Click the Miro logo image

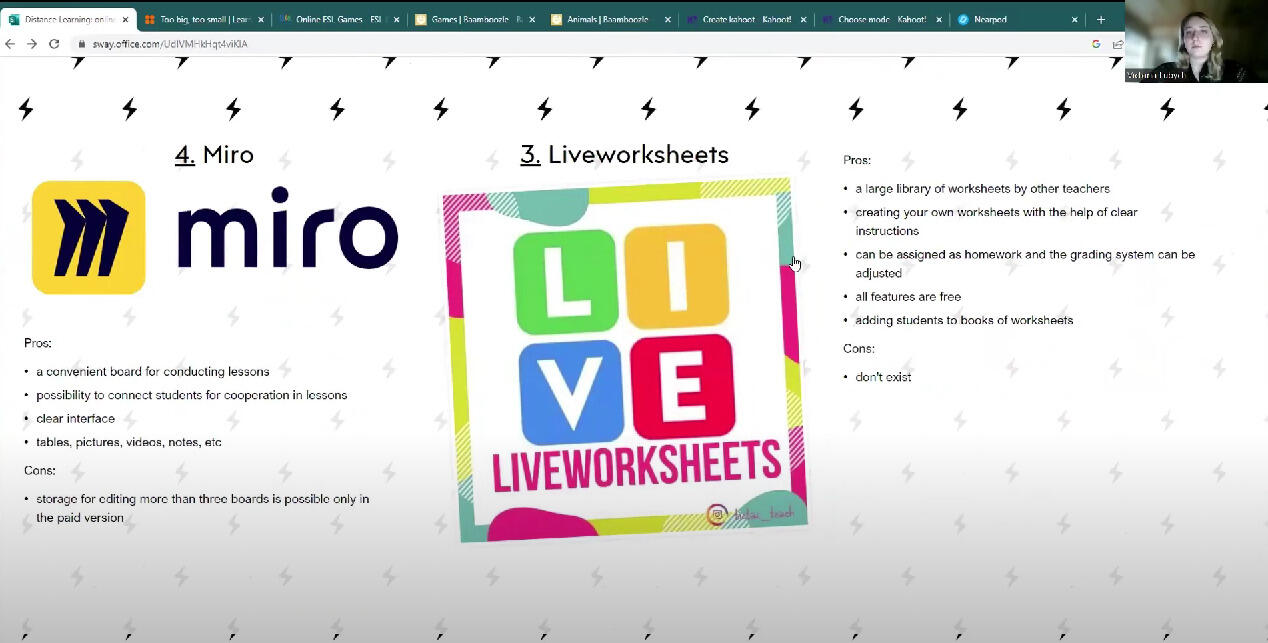coord(215,237)
